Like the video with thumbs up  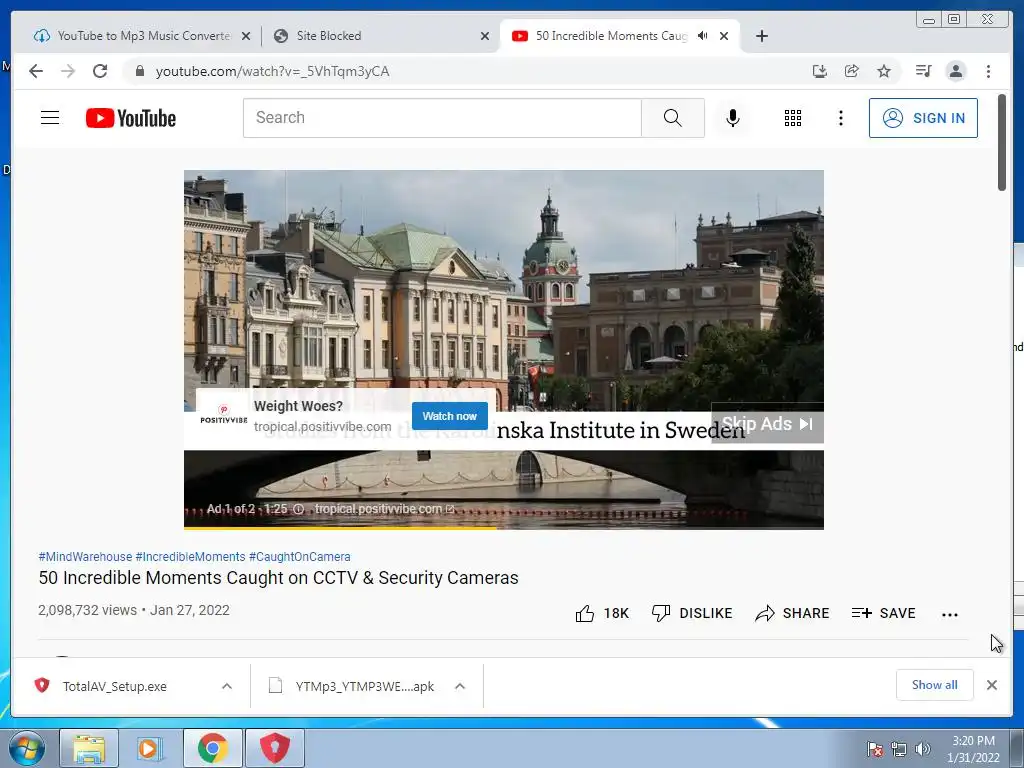601,613
